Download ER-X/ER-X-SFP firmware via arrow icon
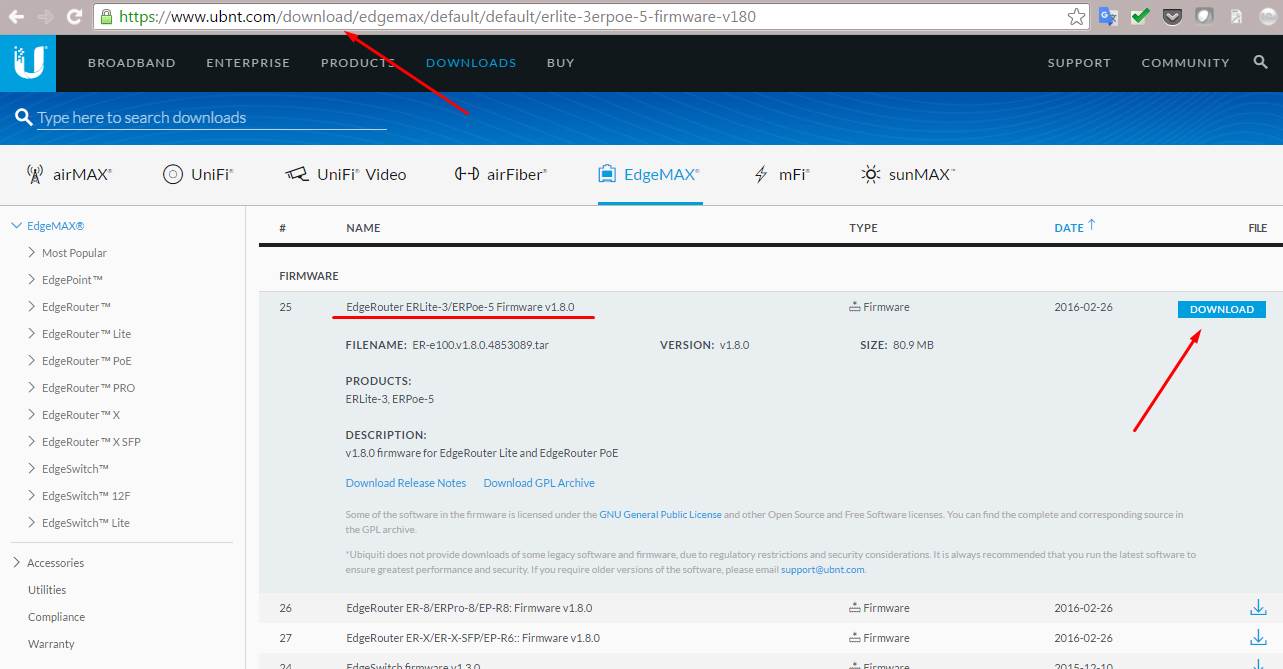This screenshot has height=669, width=1283. pyautogui.click(x=1257, y=638)
